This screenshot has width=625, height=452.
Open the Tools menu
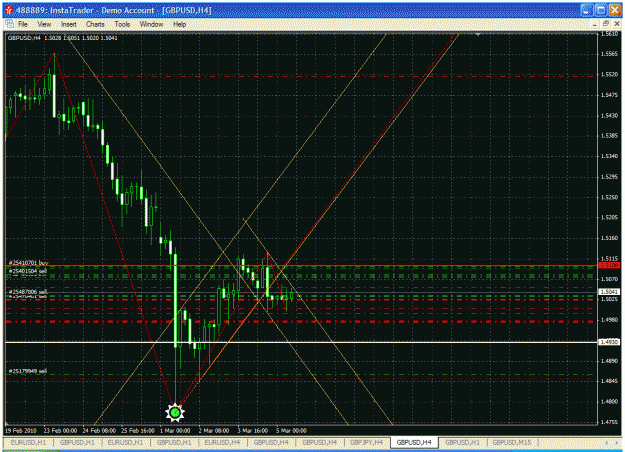pos(122,24)
